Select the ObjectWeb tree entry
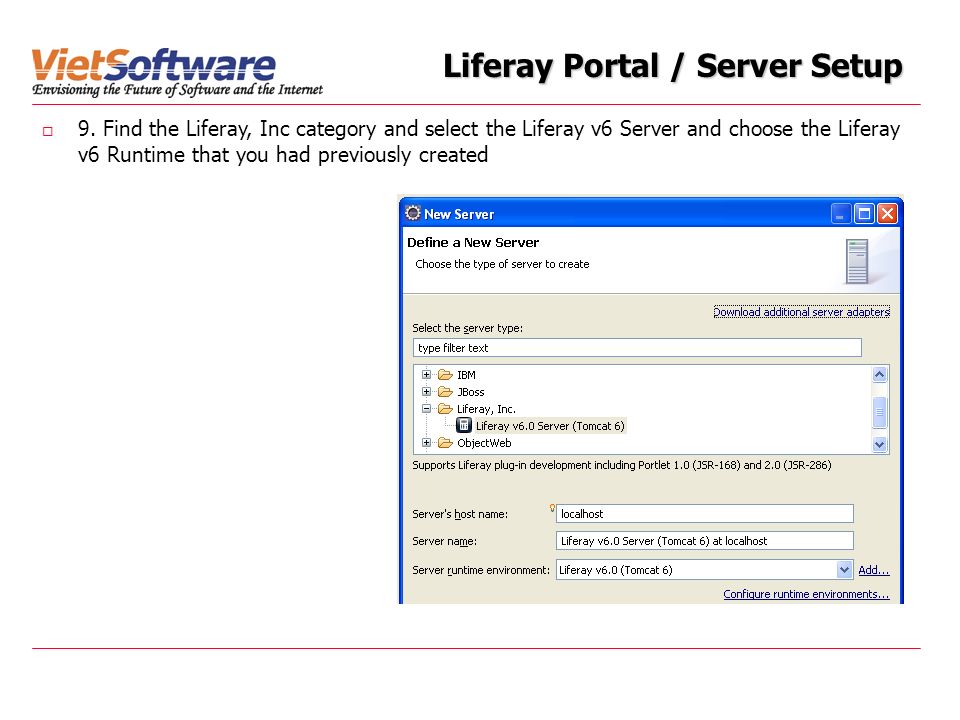 [x=484, y=443]
